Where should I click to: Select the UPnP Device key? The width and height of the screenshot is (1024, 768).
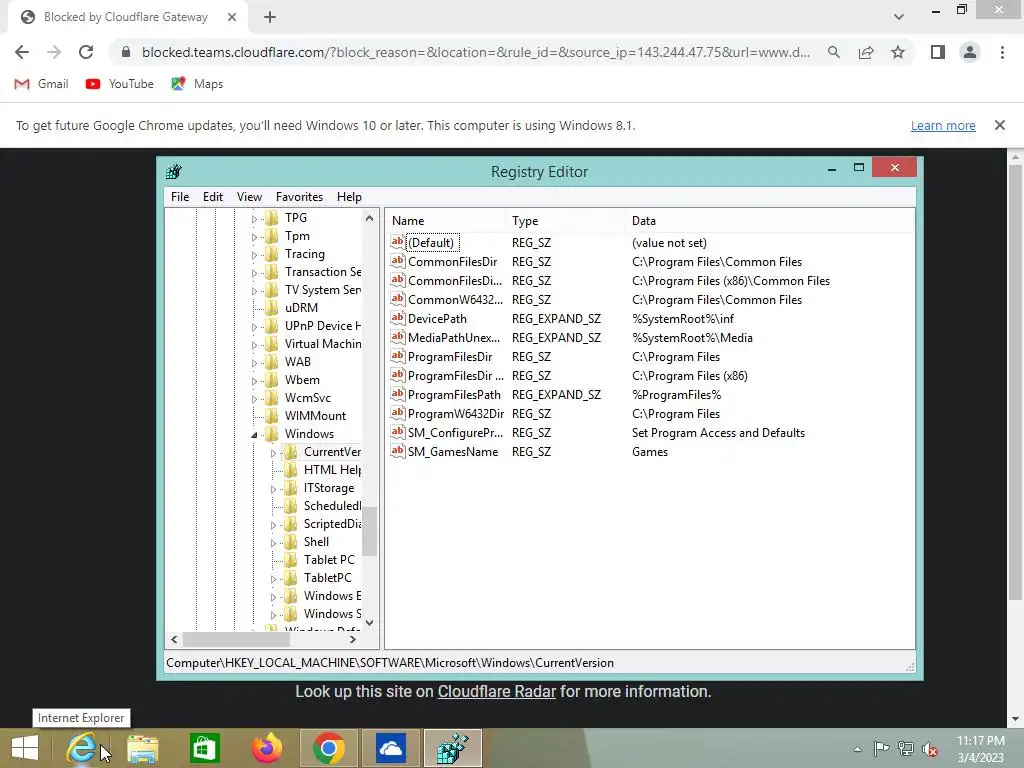coord(323,326)
